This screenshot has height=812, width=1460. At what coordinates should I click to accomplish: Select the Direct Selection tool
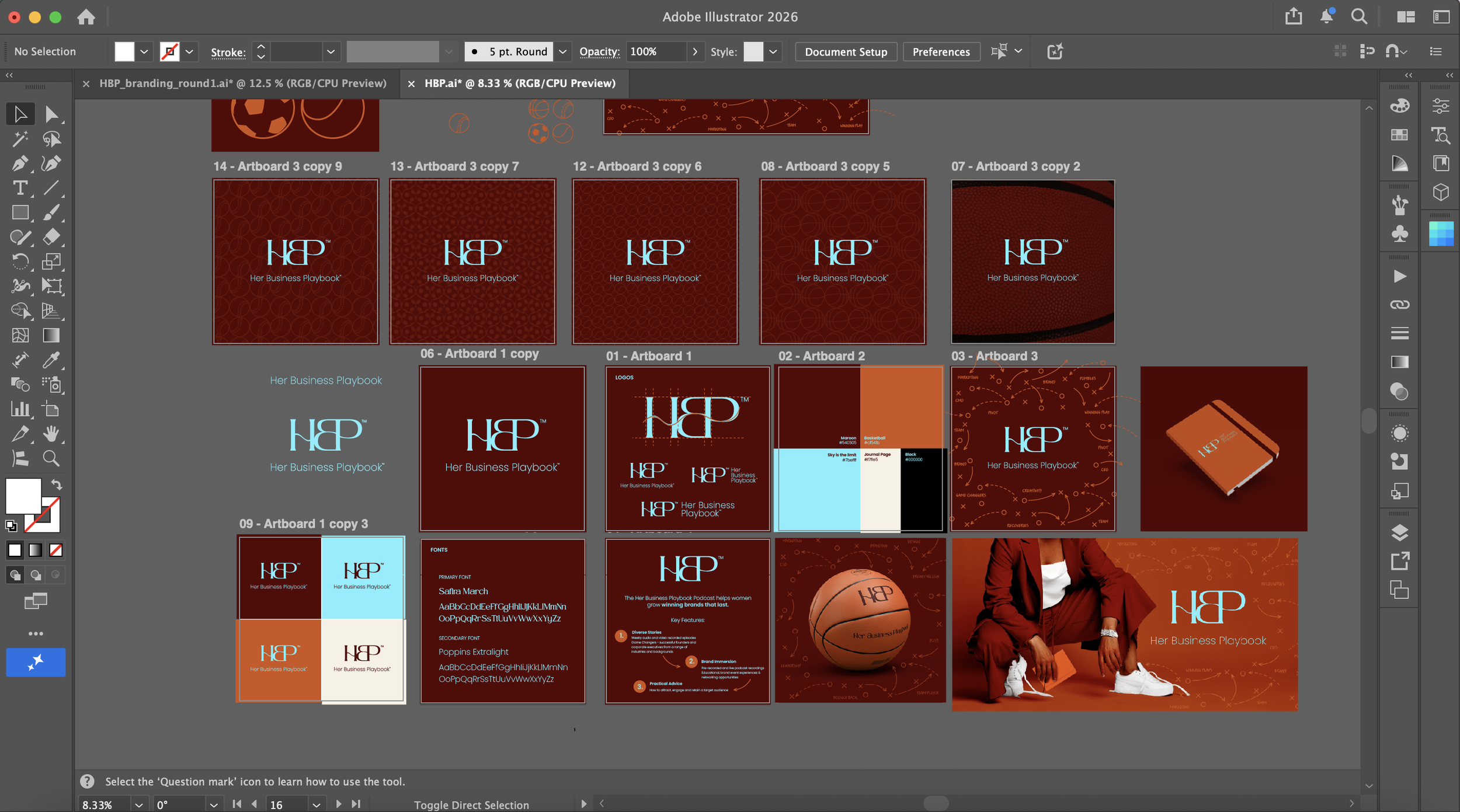click(53, 114)
